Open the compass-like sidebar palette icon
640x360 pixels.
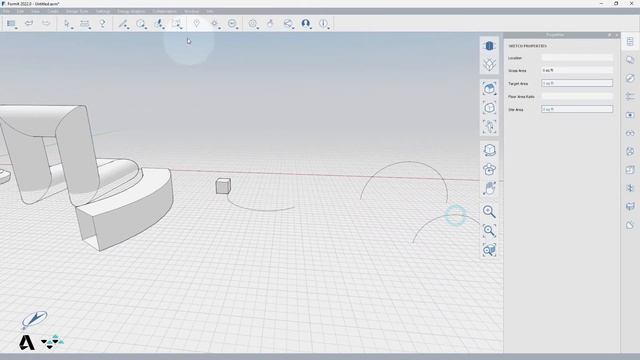(630, 78)
